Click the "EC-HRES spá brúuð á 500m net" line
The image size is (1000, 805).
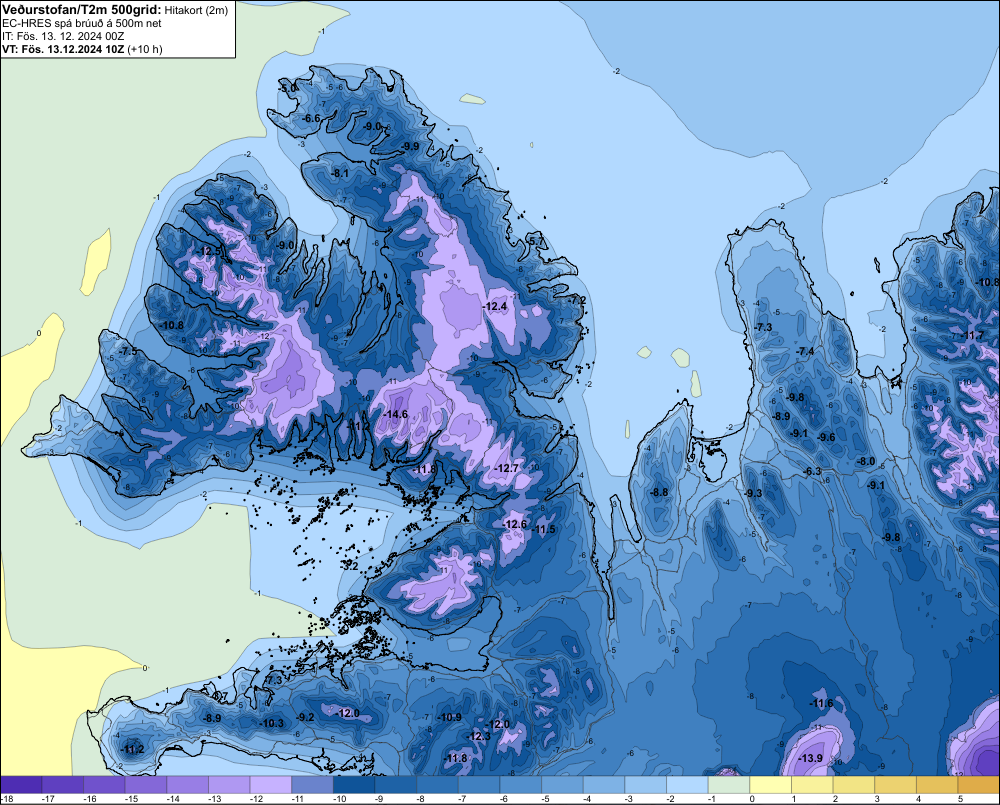[x=81, y=23]
